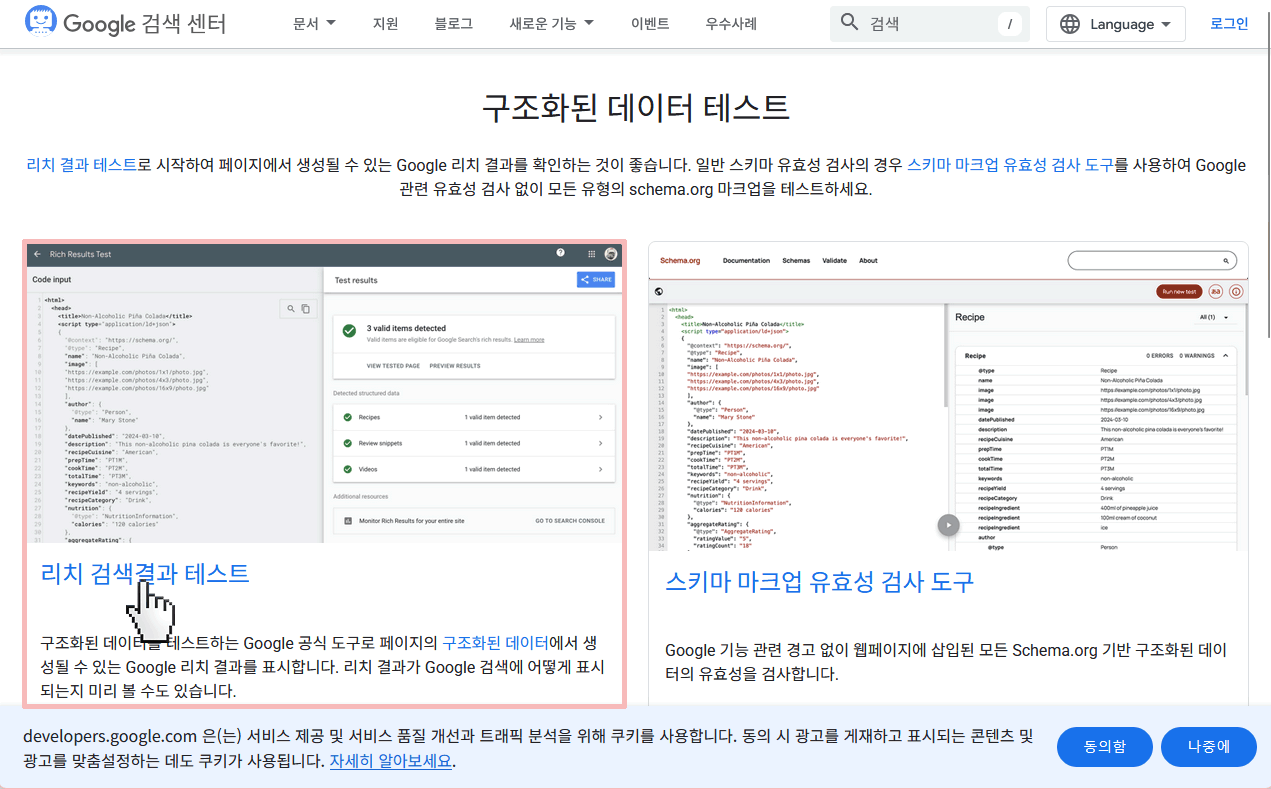1271x789 pixels.
Task: Open the Language dropdown
Action: click(x=1116, y=24)
